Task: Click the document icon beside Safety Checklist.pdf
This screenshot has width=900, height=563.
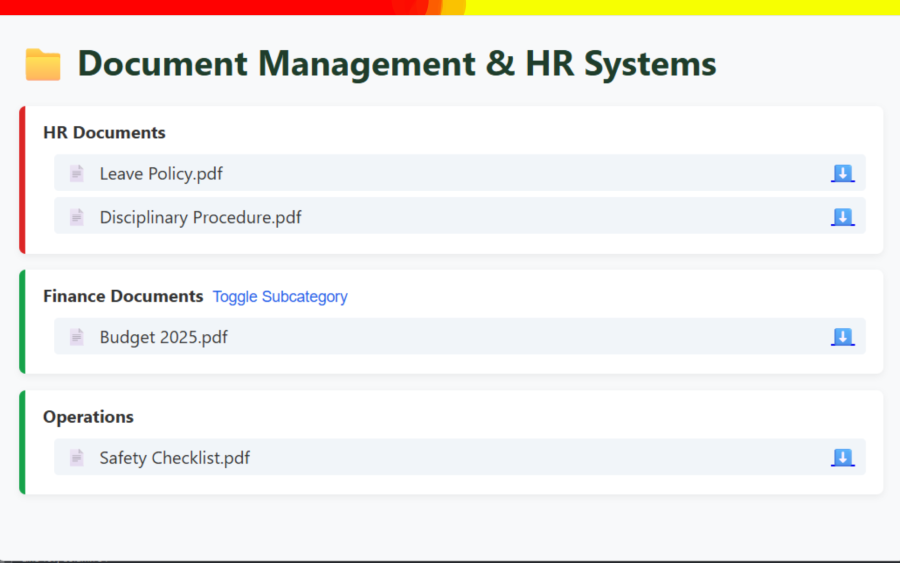Action: pyautogui.click(x=76, y=457)
